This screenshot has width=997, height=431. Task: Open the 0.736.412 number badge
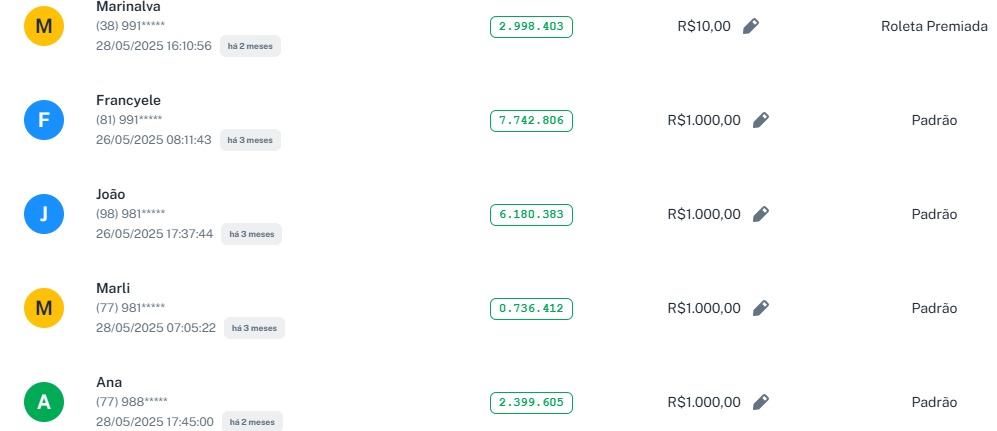click(531, 309)
